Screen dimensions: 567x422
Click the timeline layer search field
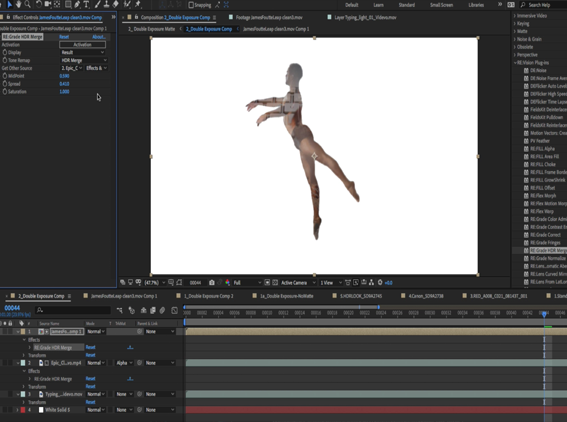pyautogui.click(x=73, y=310)
